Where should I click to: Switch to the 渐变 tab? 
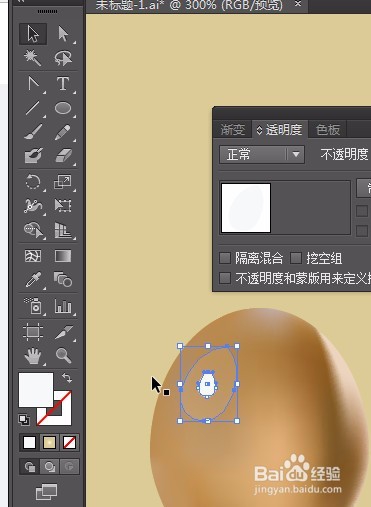point(232,129)
